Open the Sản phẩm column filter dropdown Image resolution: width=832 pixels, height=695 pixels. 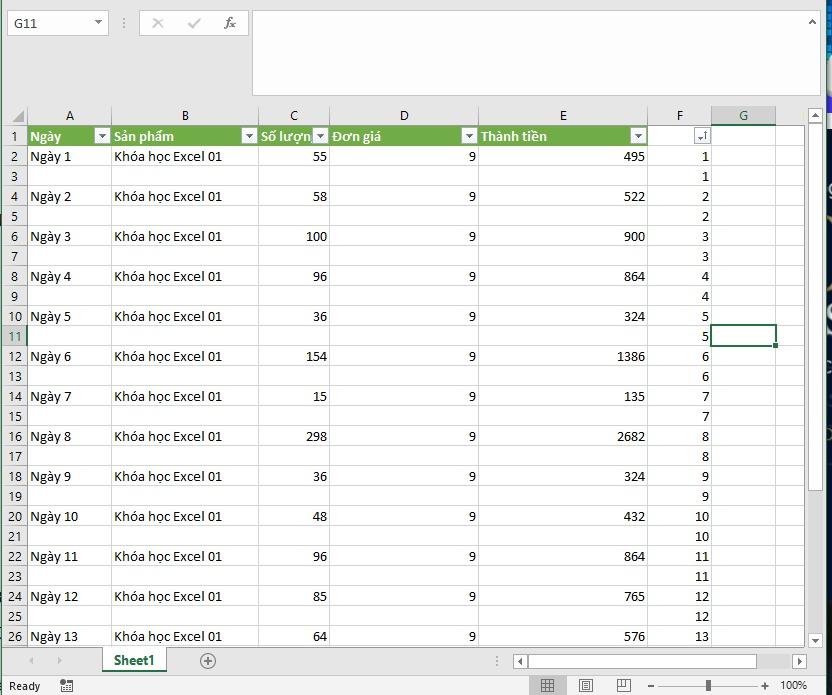[250, 135]
